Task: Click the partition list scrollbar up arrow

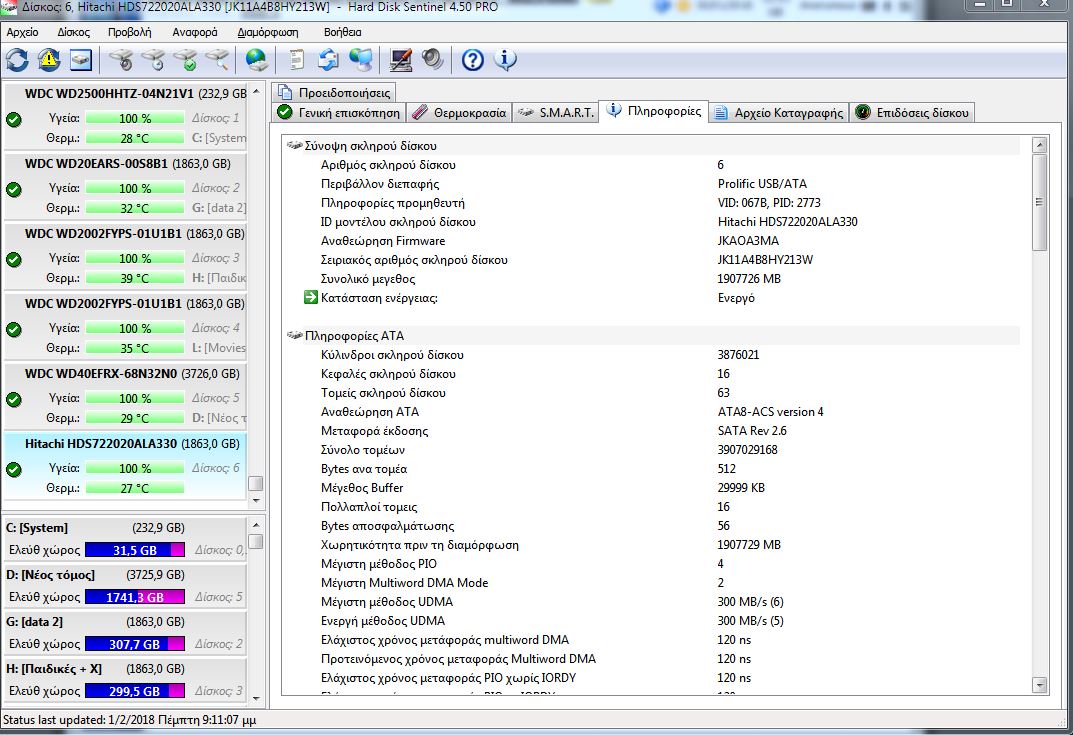Action: pos(256,525)
